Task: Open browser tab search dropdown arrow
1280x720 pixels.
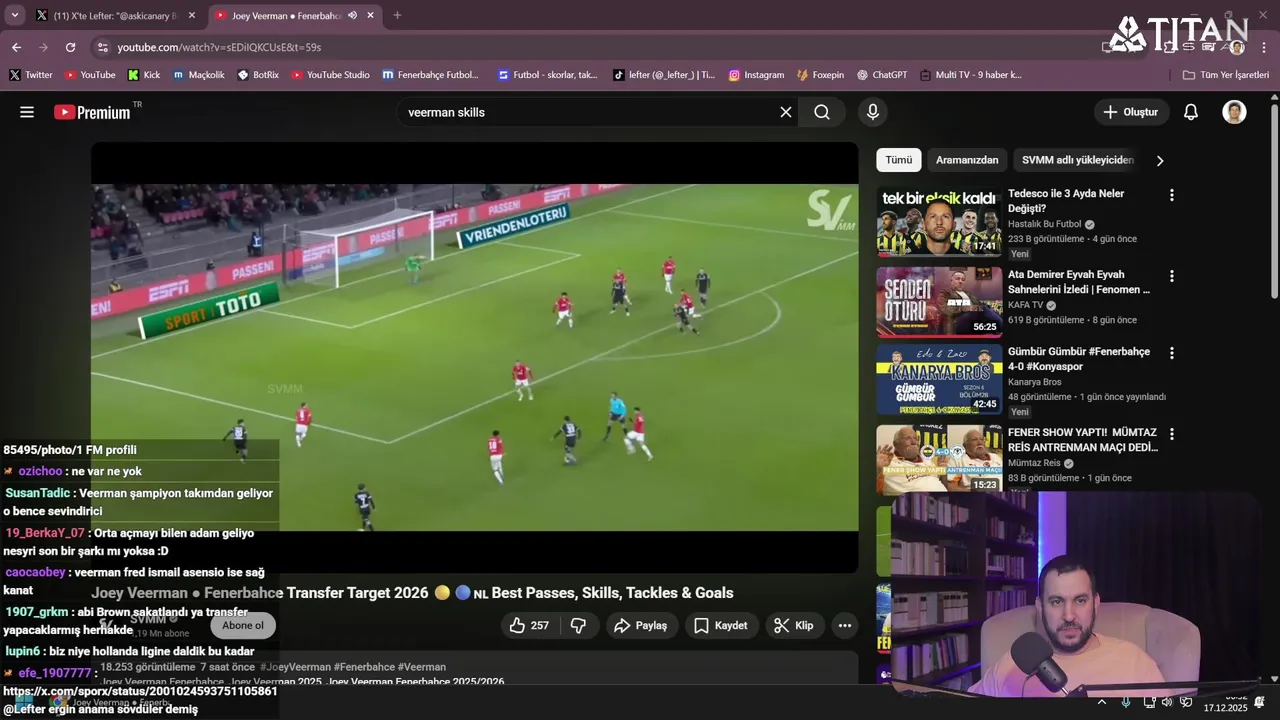Action: point(14,15)
